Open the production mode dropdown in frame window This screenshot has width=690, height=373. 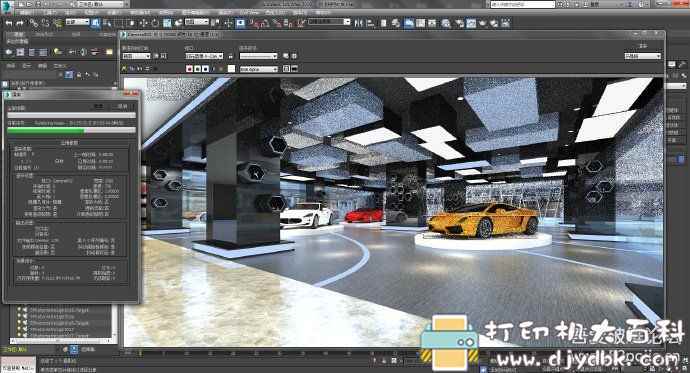tap(642, 56)
